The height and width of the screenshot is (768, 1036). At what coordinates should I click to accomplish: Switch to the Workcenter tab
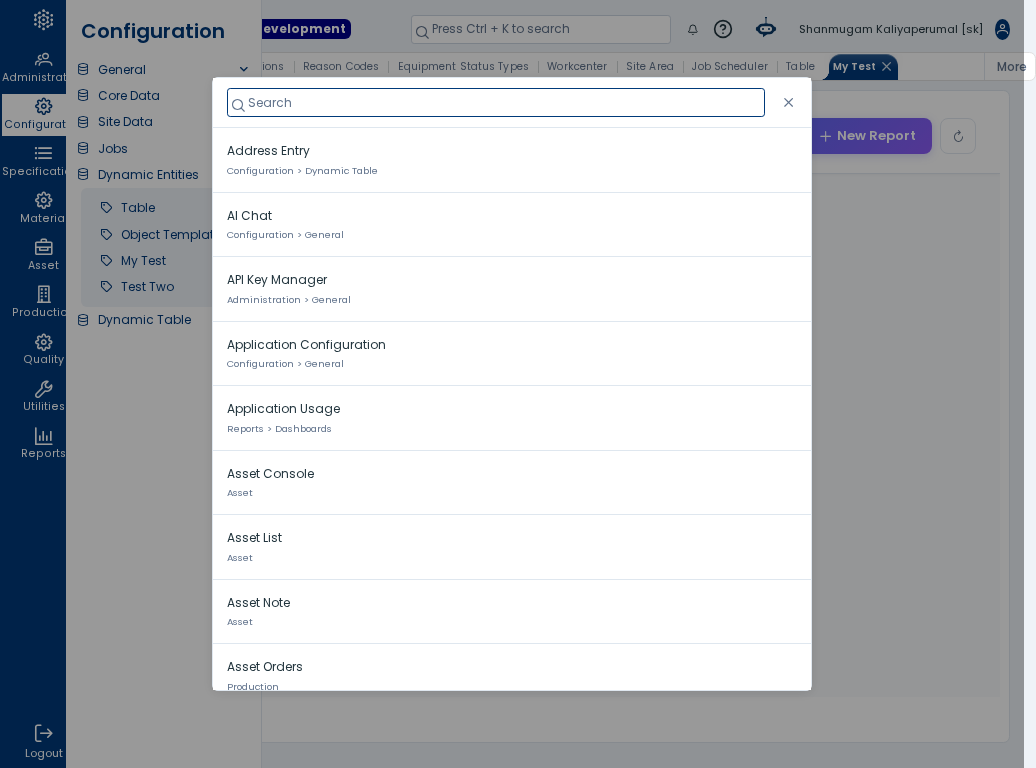(577, 66)
